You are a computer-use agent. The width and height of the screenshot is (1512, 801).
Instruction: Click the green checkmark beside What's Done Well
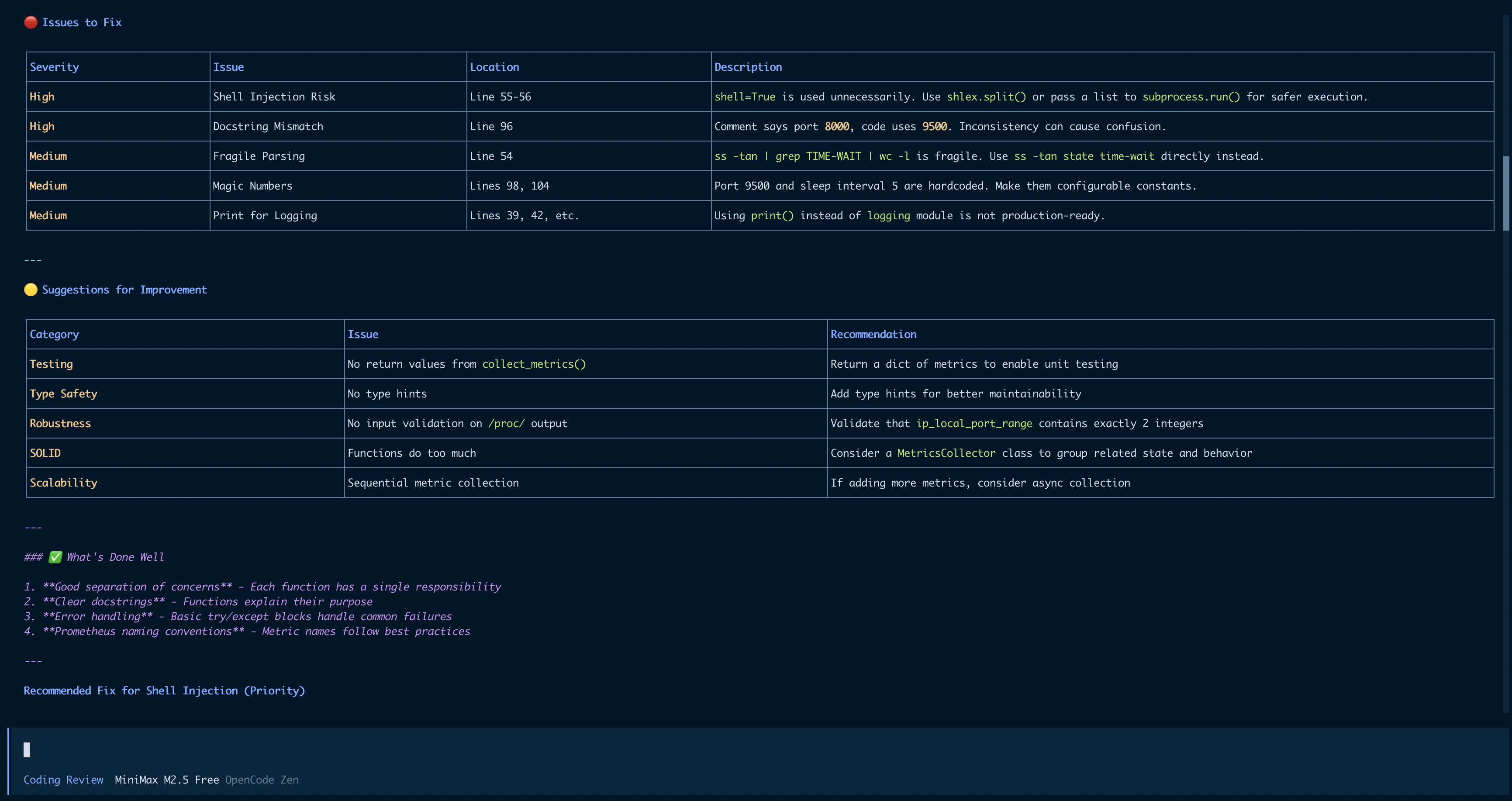click(x=55, y=557)
